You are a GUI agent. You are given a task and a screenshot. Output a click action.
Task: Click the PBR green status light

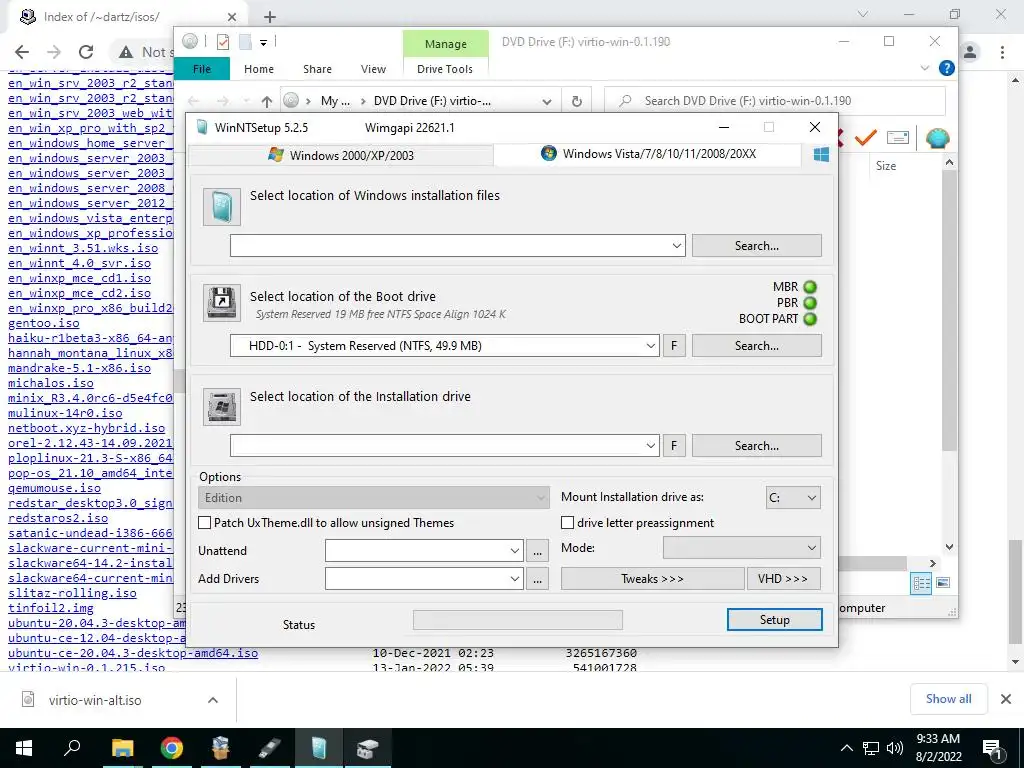810,303
